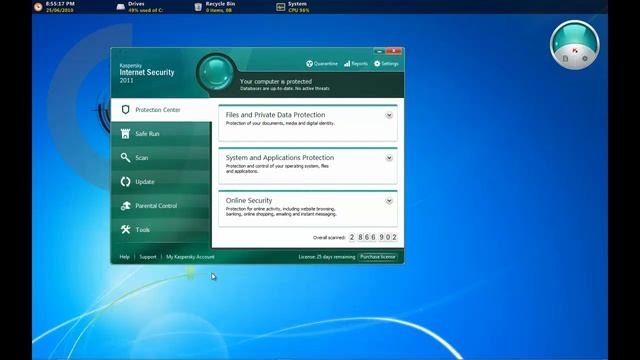The height and width of the screenshot is (360, 640).
Task: Open the Update section
Action: (x=161, y=182)
